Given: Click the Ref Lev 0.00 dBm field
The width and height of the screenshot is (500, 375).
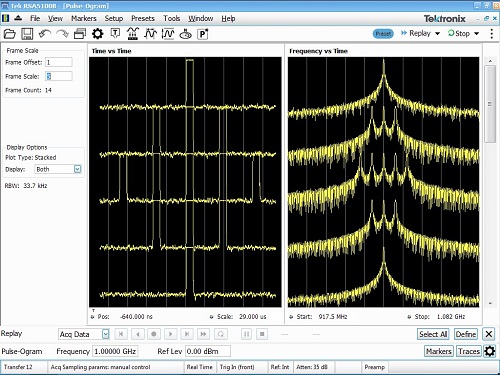Looking at the screenshot, I should click(208, 351).
